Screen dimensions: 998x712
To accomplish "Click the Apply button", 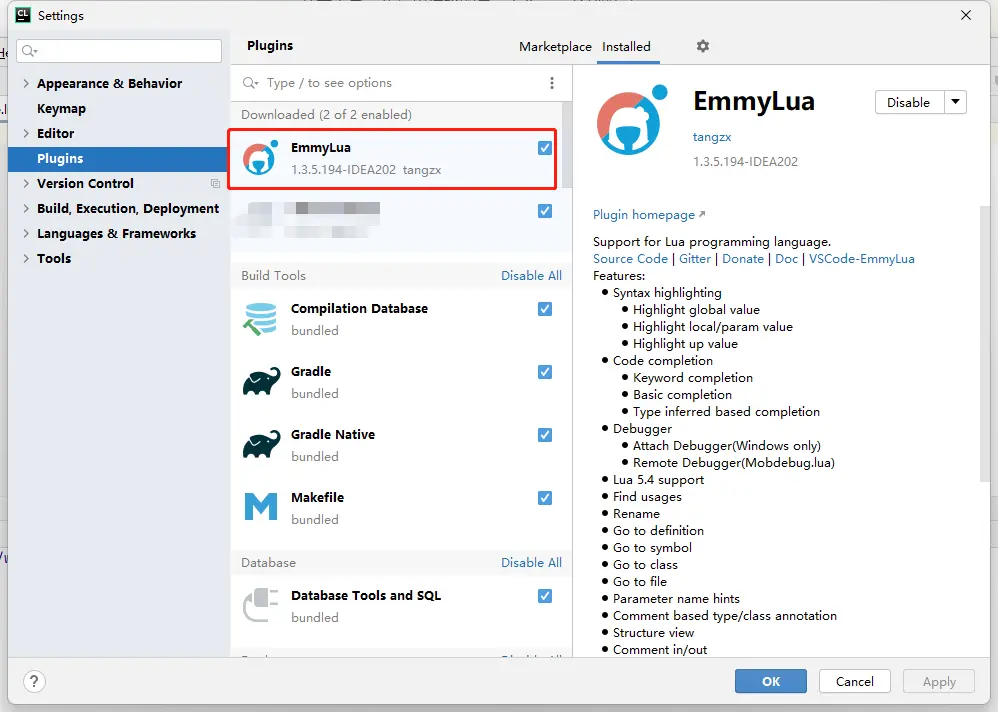I will coord(939,681).
